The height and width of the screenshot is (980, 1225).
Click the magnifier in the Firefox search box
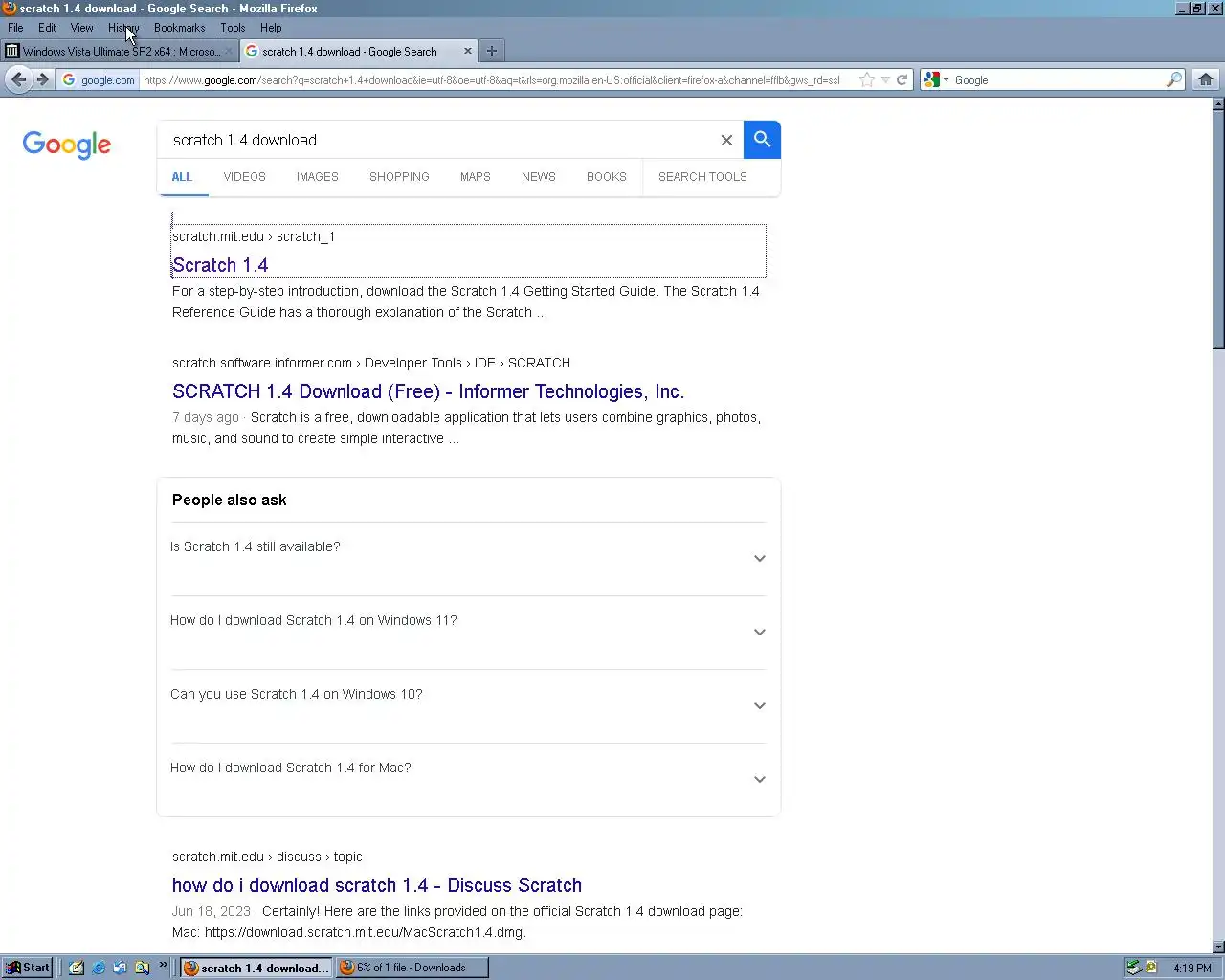point(1173,80)
